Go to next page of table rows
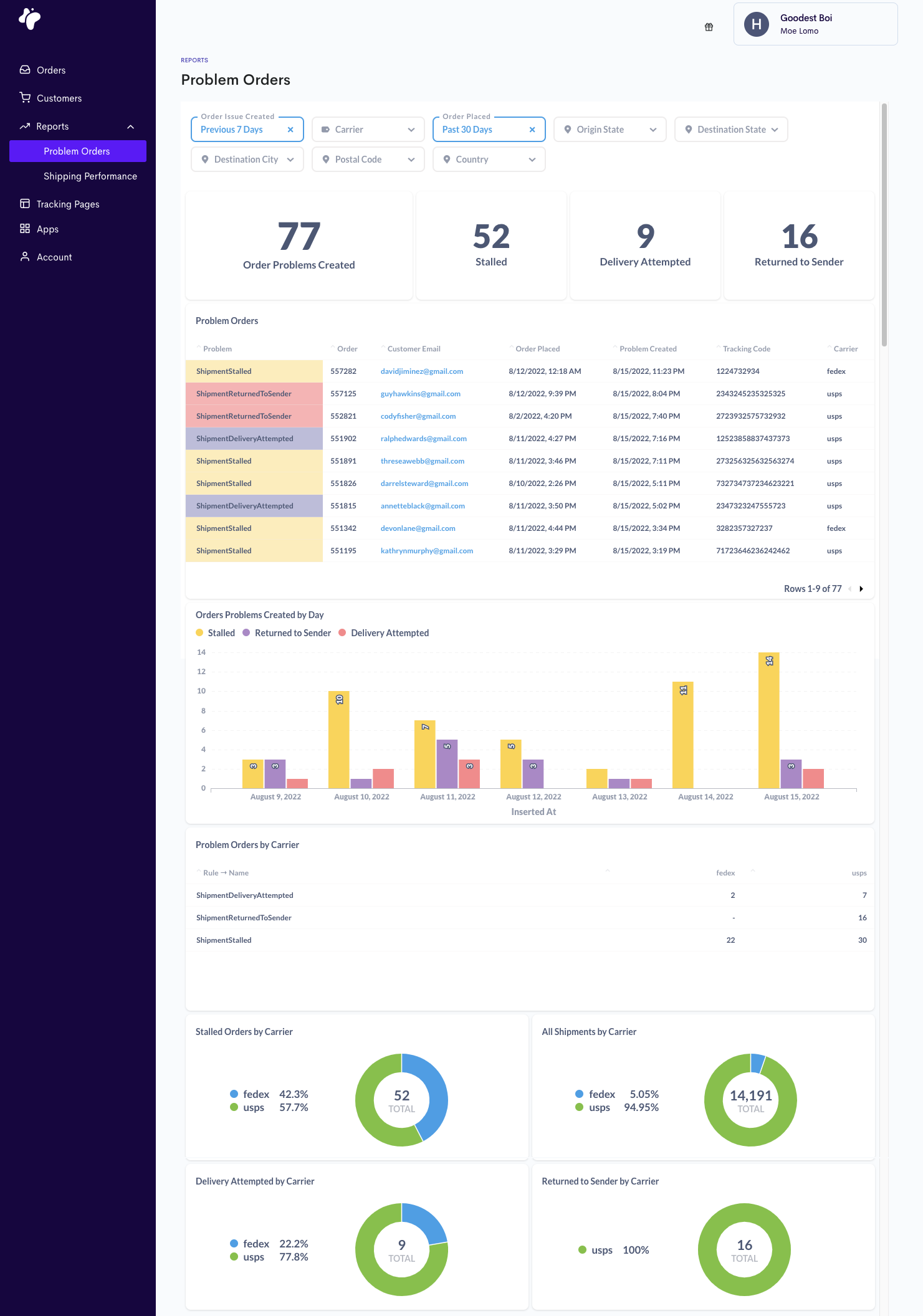The height and width of the screenshot is (1316, 923). click(x=861, y=589)
